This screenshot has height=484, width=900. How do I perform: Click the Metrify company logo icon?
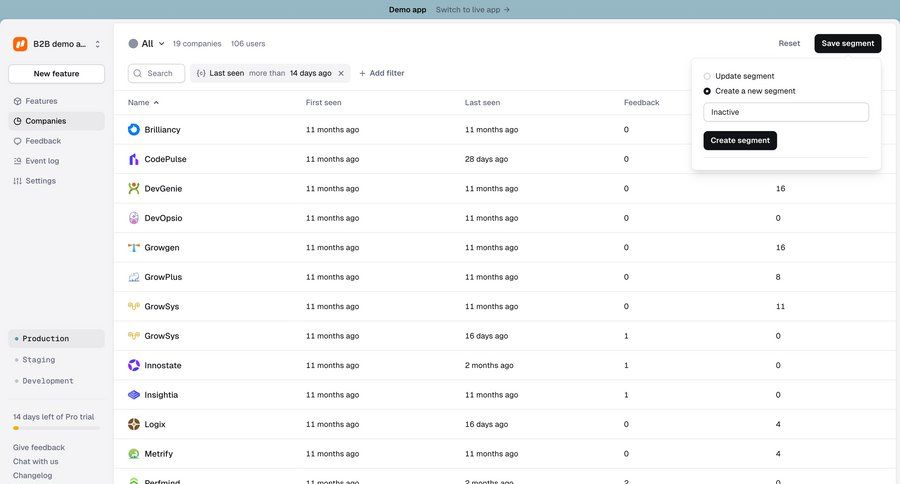pyautogui.click(x=134, y=454)
